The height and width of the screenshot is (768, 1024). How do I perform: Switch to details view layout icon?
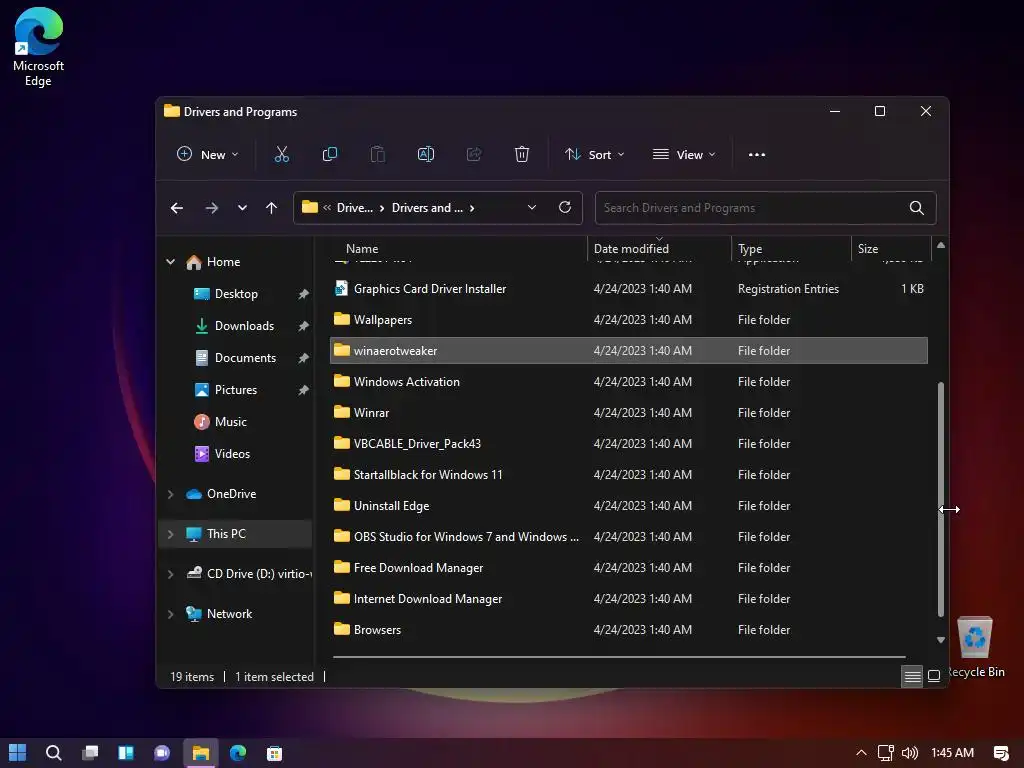(912, 676)
